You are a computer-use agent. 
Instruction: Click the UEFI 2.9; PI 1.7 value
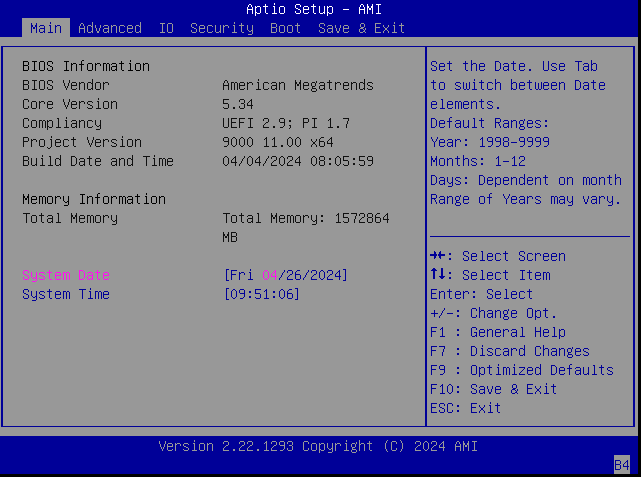[286, 123]
